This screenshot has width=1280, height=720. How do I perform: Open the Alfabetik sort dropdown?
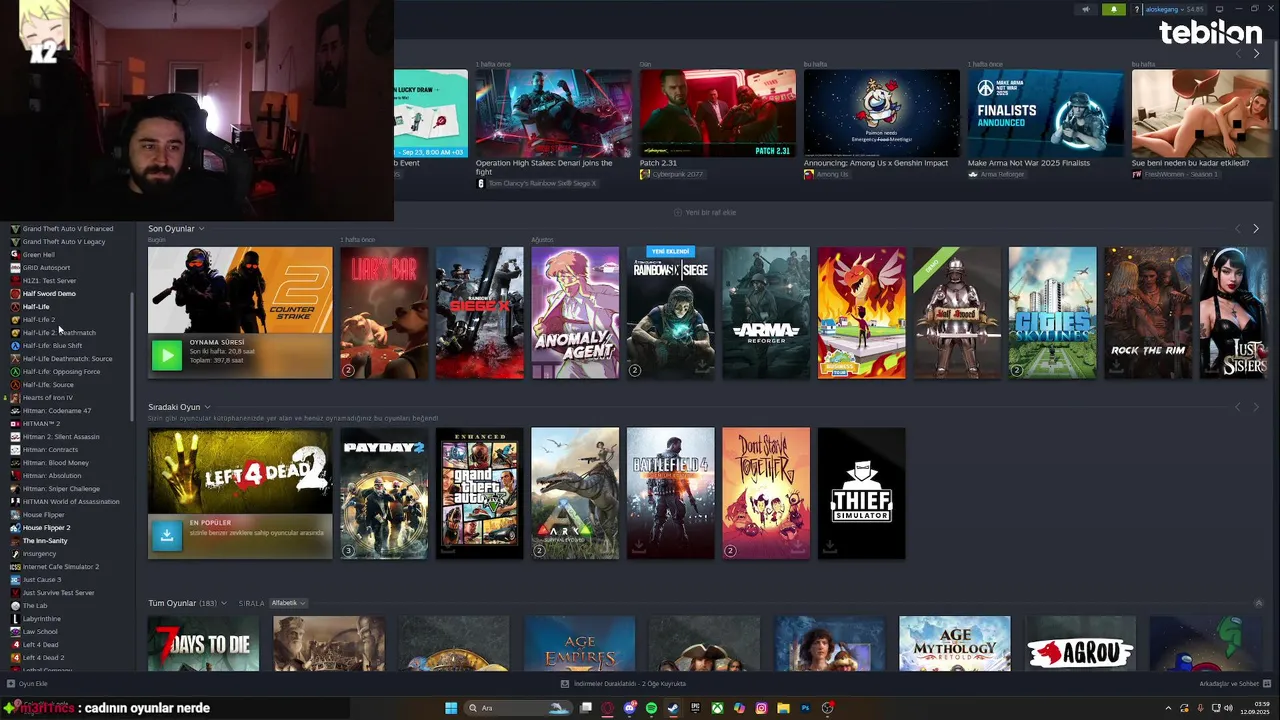tap(288, 603)
